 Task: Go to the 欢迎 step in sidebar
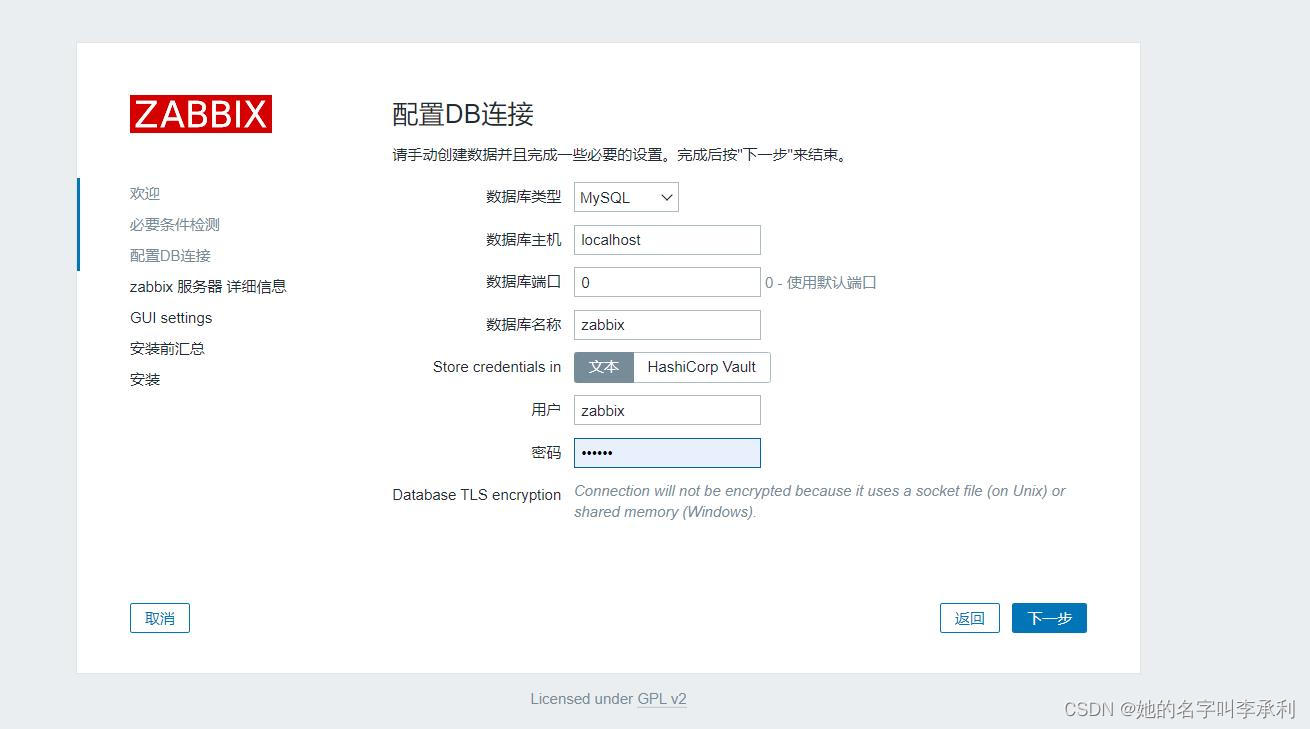pos(145,193)
